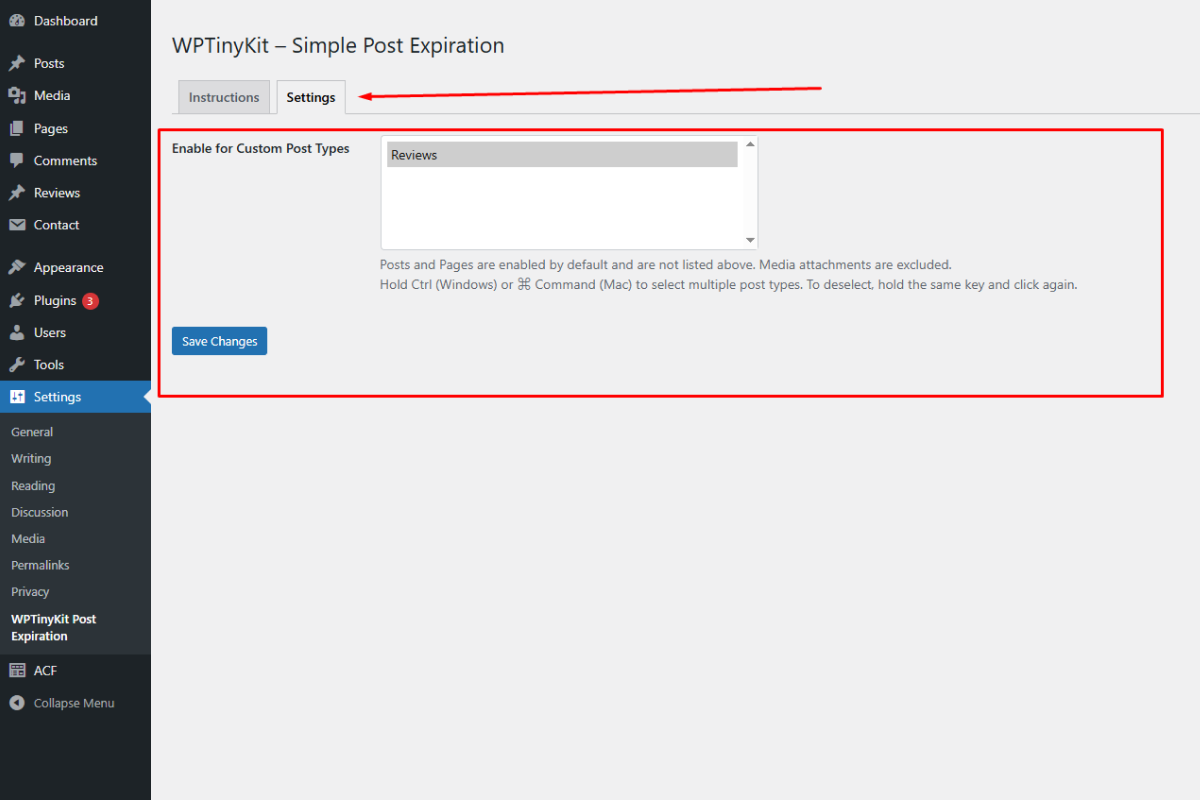Click the Plugins plug icon
The image size is (1200, 800).
coord(17,300)
